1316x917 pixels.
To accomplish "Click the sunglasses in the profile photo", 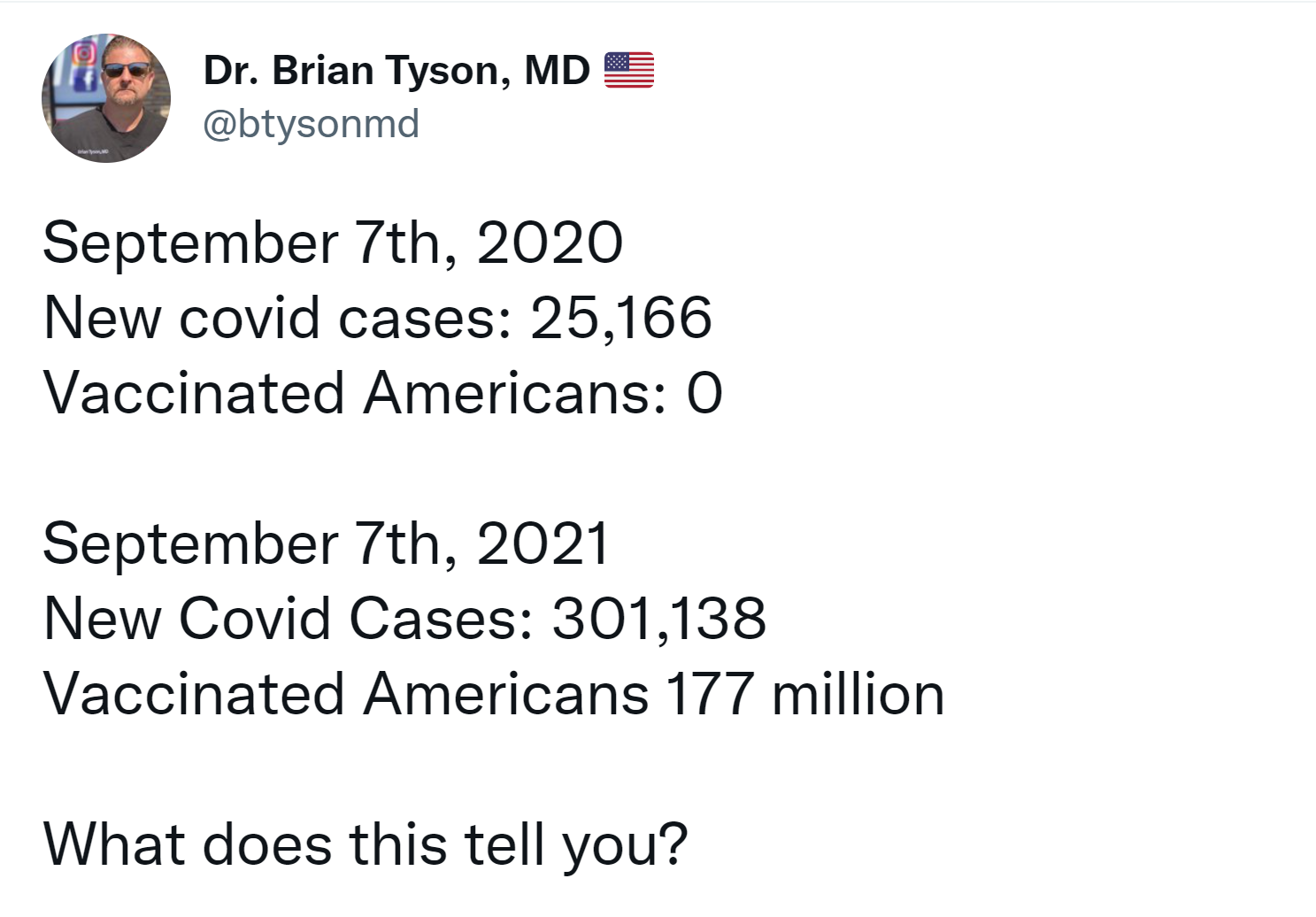I will 126,70.
